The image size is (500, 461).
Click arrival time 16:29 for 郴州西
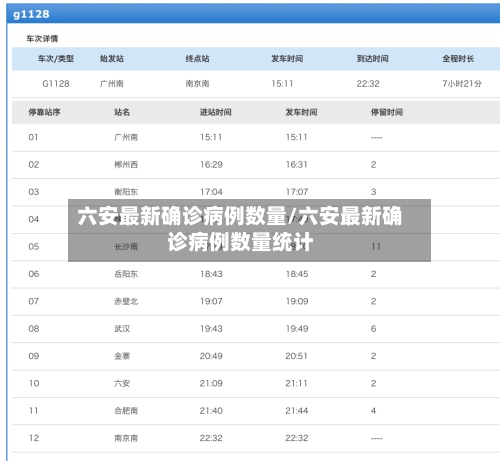(x=211, y=164)
